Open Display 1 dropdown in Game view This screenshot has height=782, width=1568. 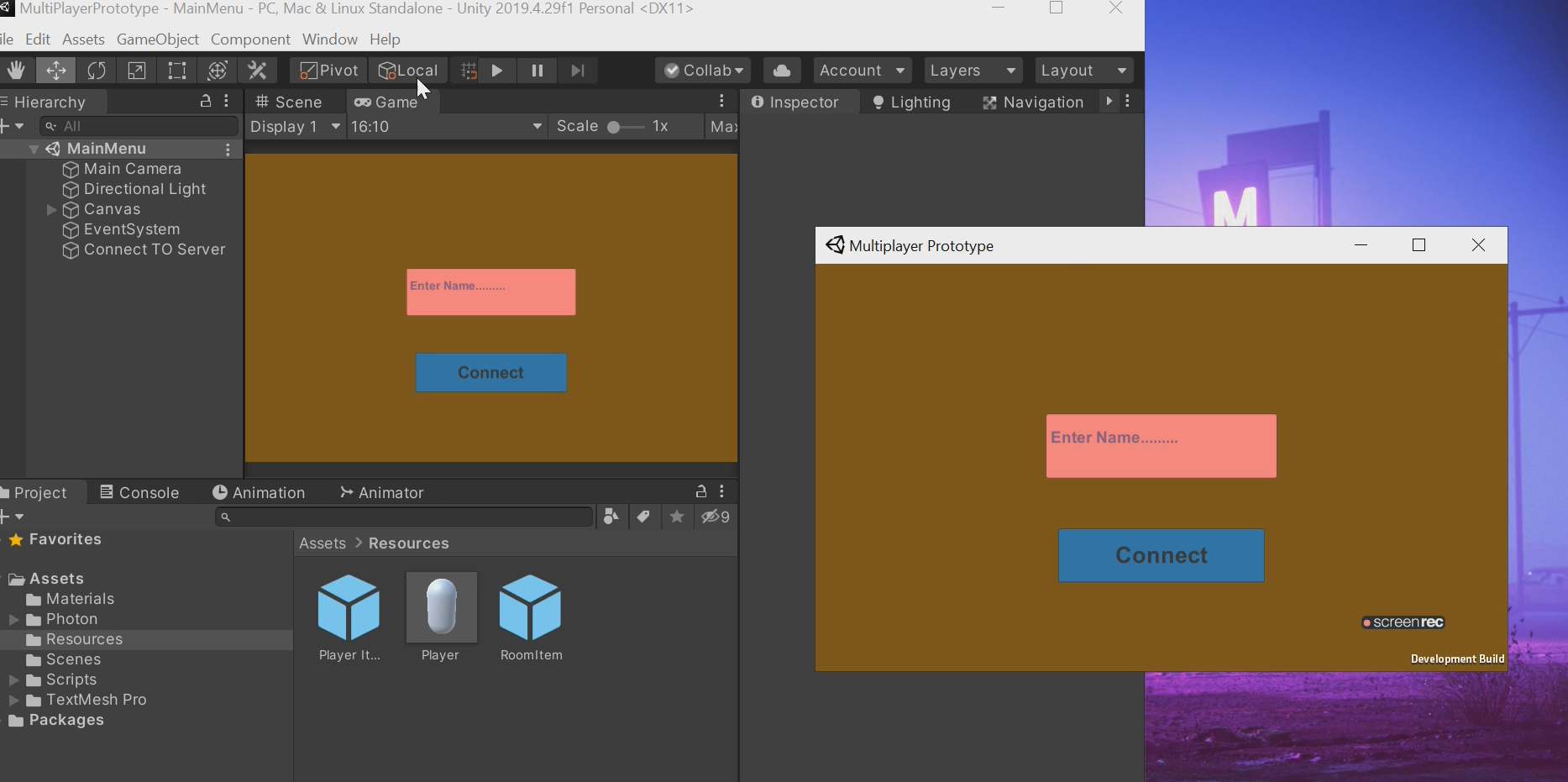pyautogui.click(x=296, y=127)
